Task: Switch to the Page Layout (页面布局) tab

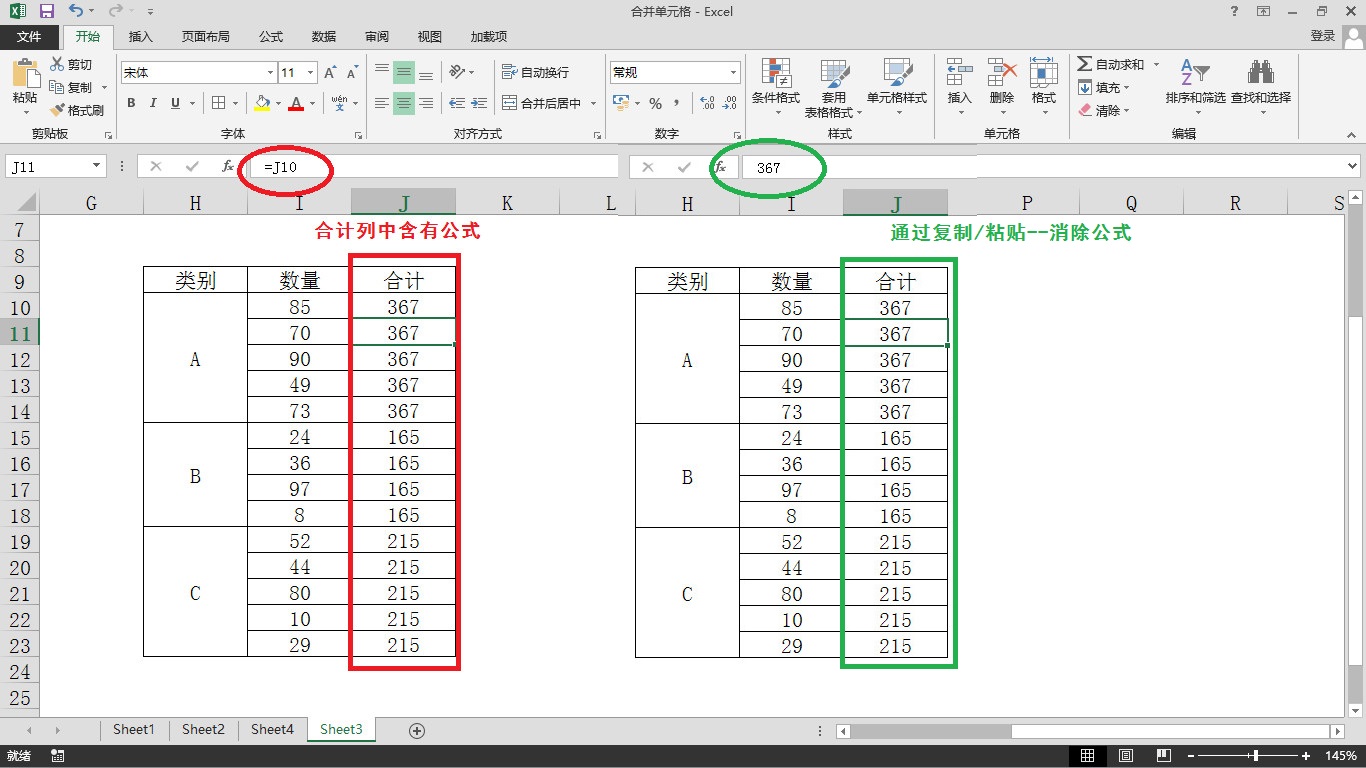Action: pos(205,36)
